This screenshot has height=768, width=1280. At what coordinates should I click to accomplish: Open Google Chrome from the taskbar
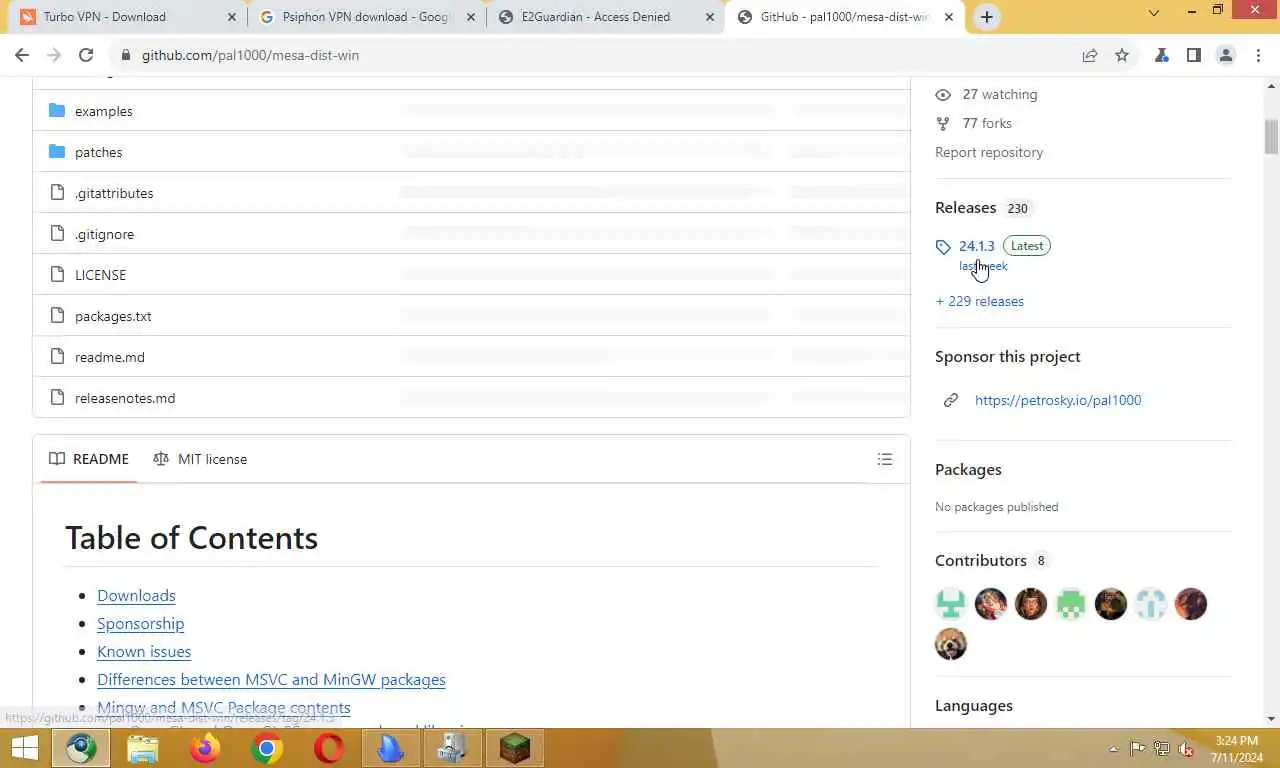267,748
